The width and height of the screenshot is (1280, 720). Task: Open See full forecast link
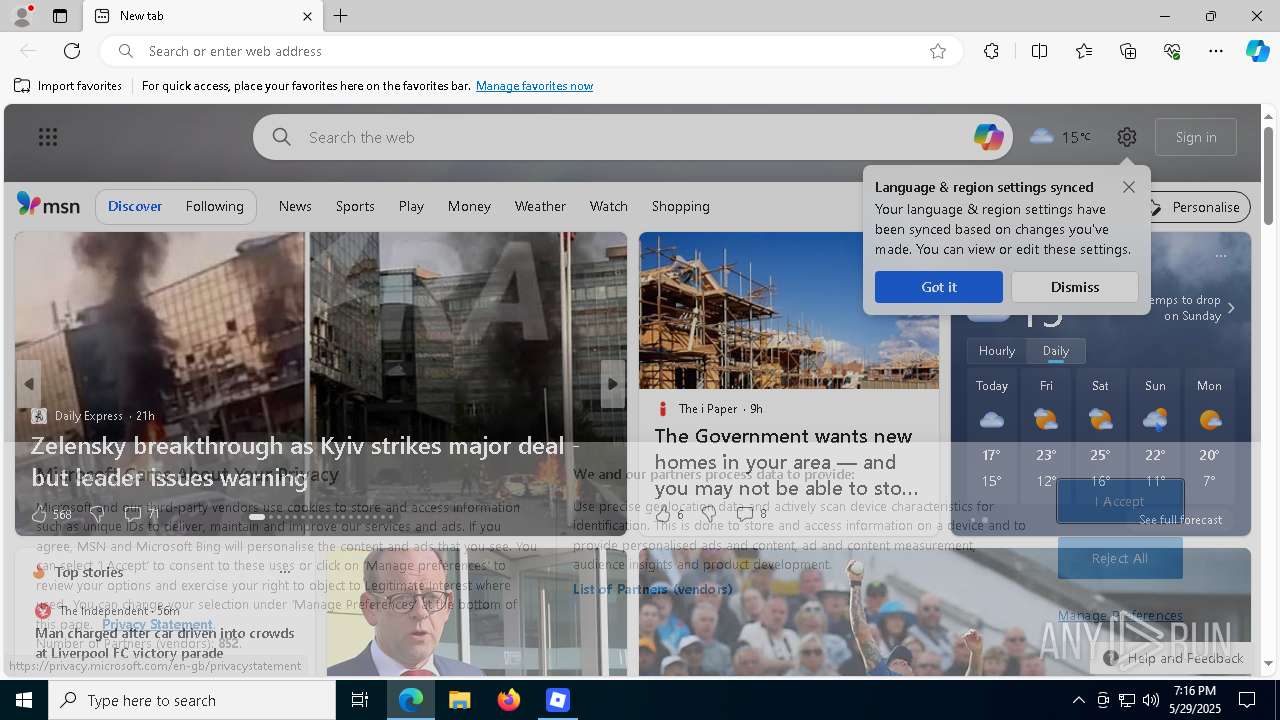(x=1180, y=520)
